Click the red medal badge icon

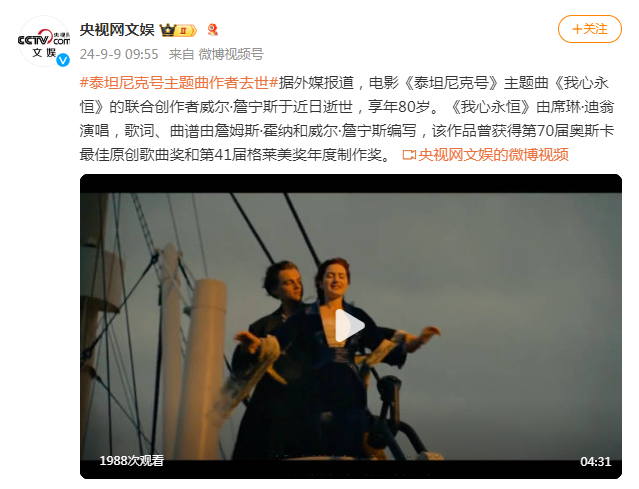(x=212, y=30)
